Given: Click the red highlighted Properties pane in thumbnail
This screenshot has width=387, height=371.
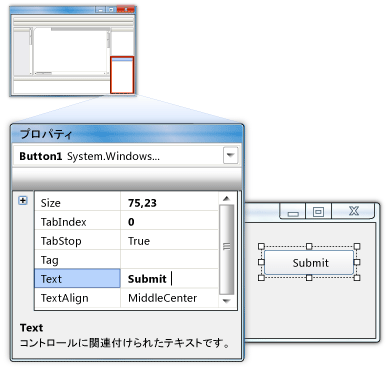Looking at the screenshot, I should click(122, 75).
